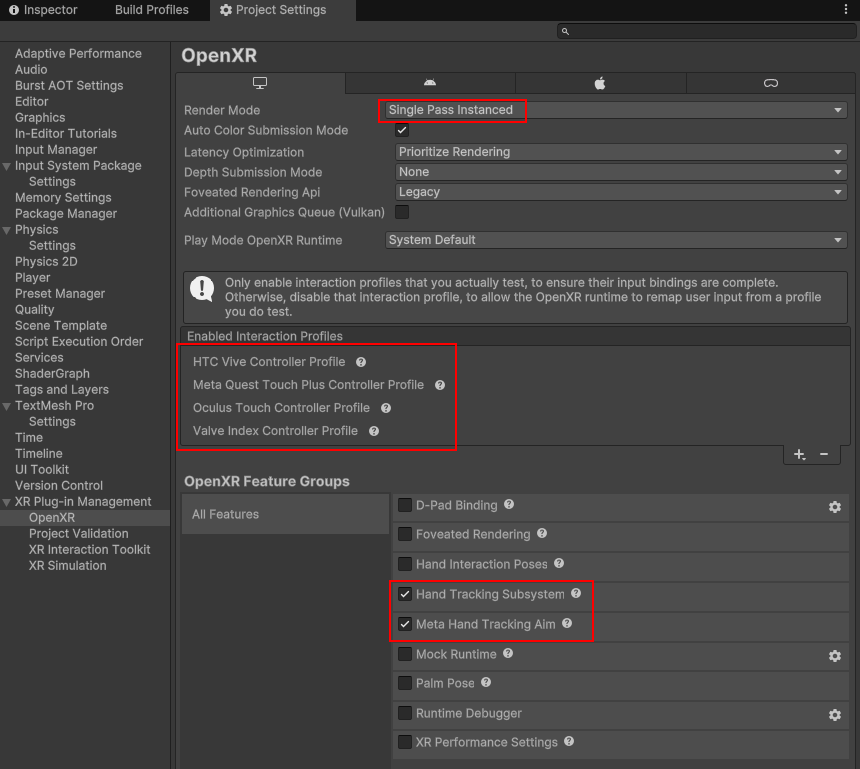Select the Android platform tab icon
This screenshot has height=769, width=860.
tap(430, 83)
